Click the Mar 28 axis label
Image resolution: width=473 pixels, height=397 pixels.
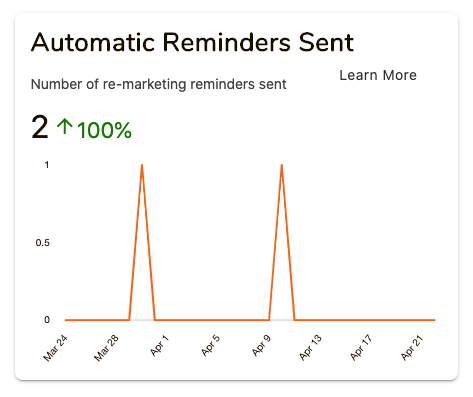click(106, 348)
